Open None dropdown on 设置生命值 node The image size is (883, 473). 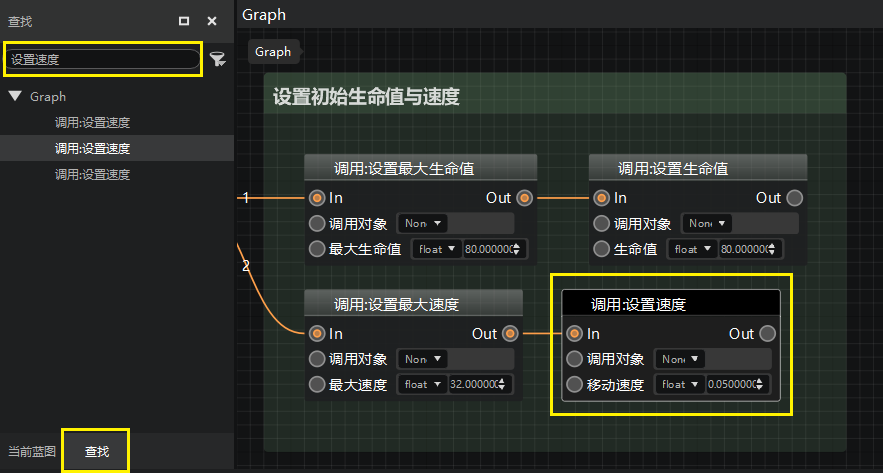pyautogui.click(x=707, y=224)
